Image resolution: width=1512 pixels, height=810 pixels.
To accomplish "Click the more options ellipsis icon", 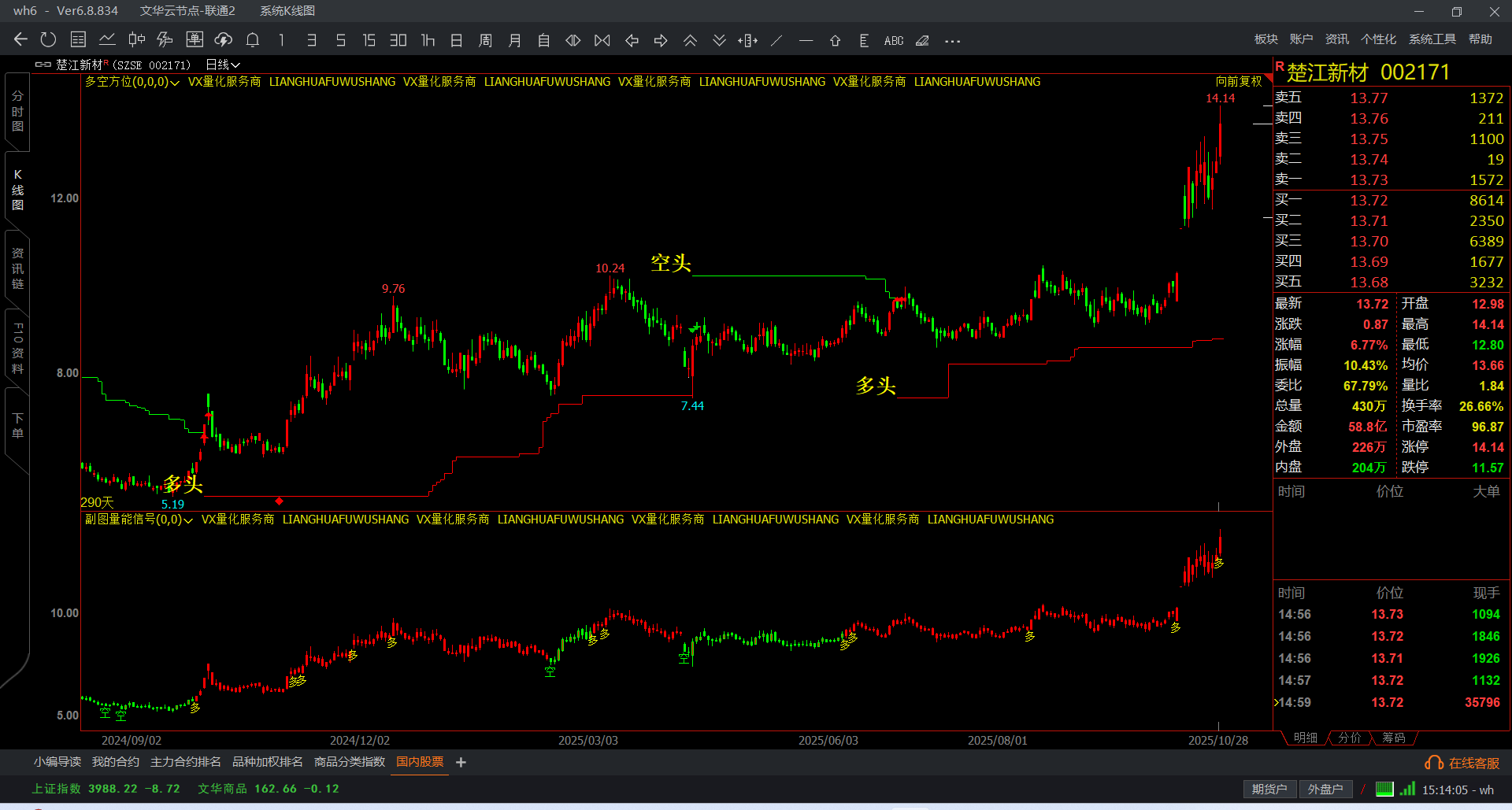I will point(952,40).
